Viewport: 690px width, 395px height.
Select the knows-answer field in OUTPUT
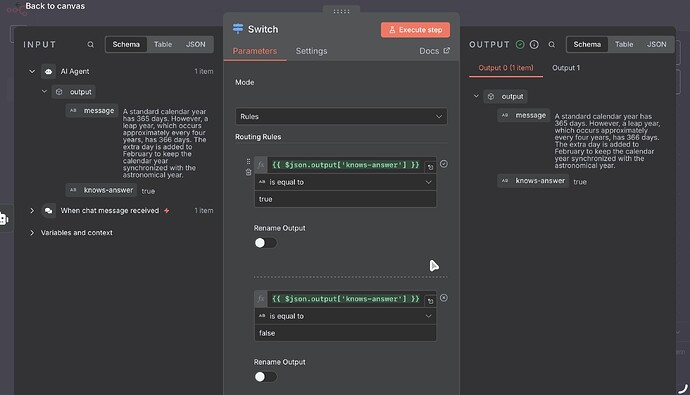click(533, 181)
